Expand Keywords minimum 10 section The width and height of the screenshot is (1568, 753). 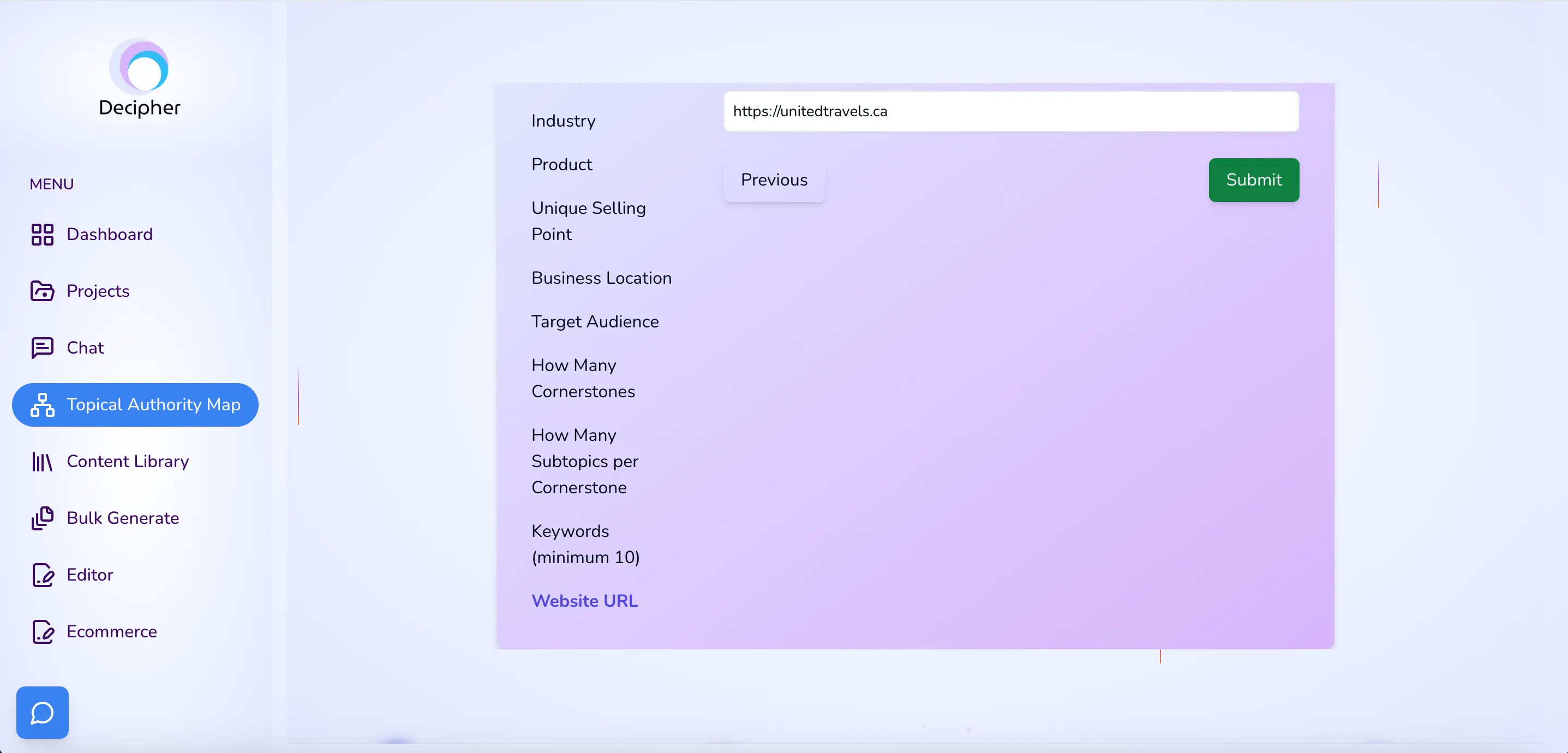click(x=585, y=544)
